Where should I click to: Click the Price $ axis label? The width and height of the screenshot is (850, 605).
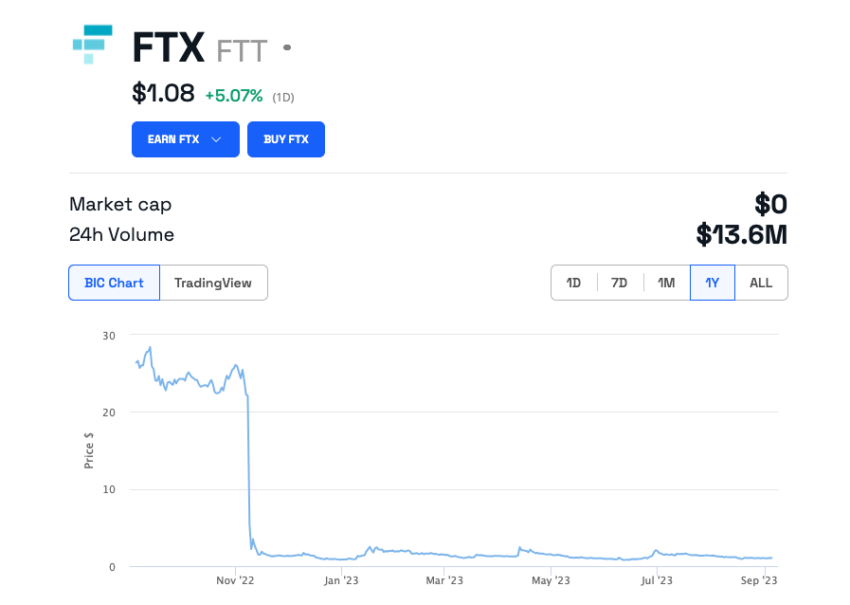[91, 452]
